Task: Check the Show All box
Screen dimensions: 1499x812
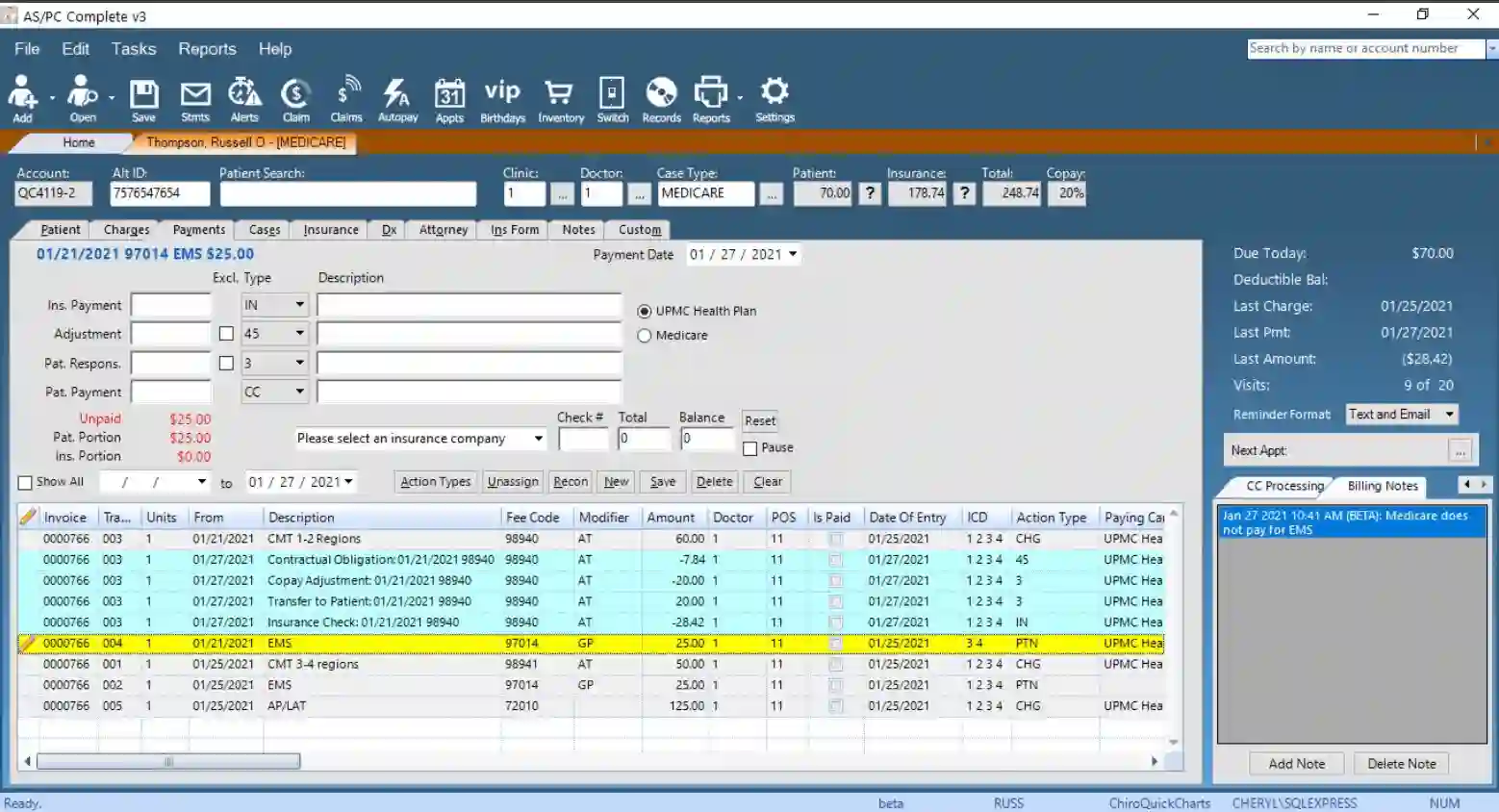Action: [x=24, y=481]
